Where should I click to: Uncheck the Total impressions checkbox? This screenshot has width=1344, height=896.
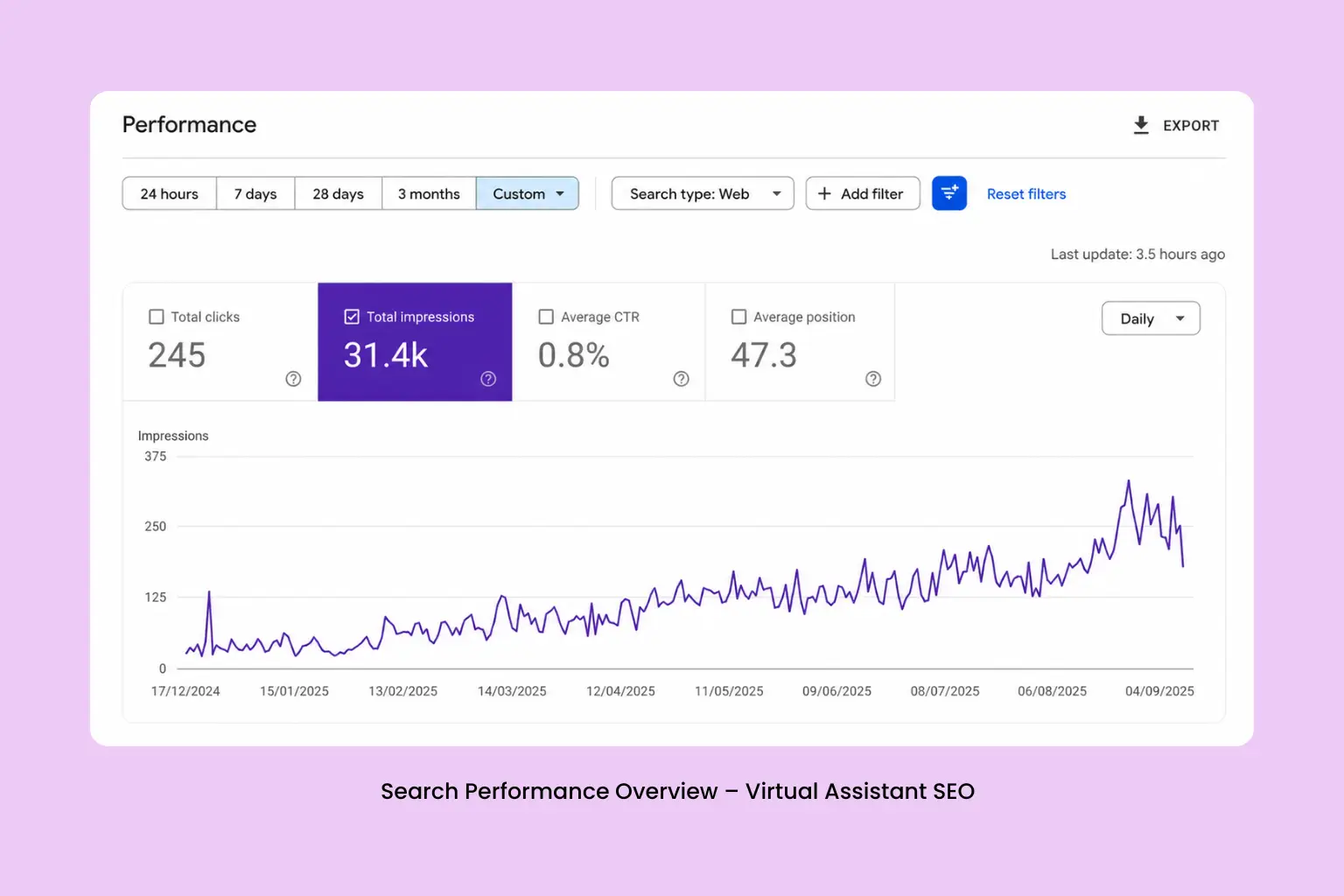tap(352, 317)
